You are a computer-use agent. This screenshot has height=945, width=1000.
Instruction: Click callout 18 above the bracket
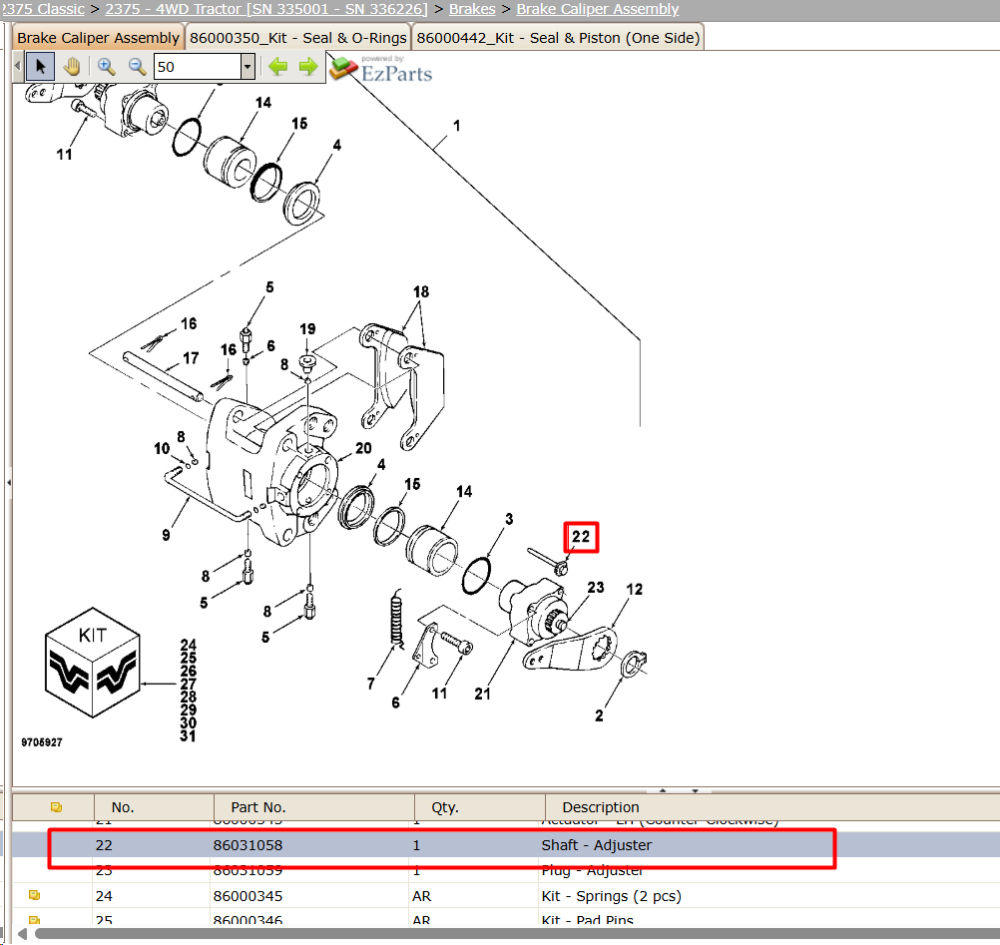(x=421, y=292)
